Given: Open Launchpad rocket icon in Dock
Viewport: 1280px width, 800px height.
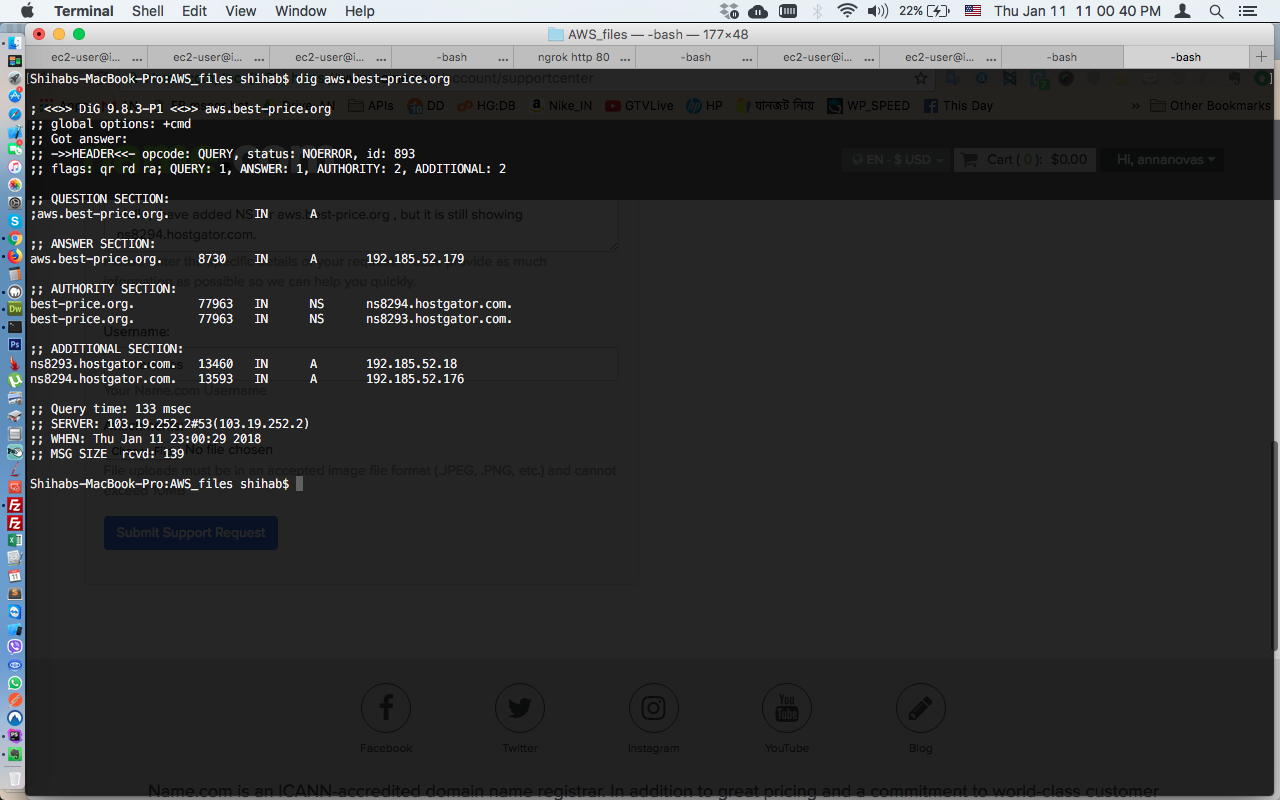Looking at the screenshot, I should [x=15, y=78].
